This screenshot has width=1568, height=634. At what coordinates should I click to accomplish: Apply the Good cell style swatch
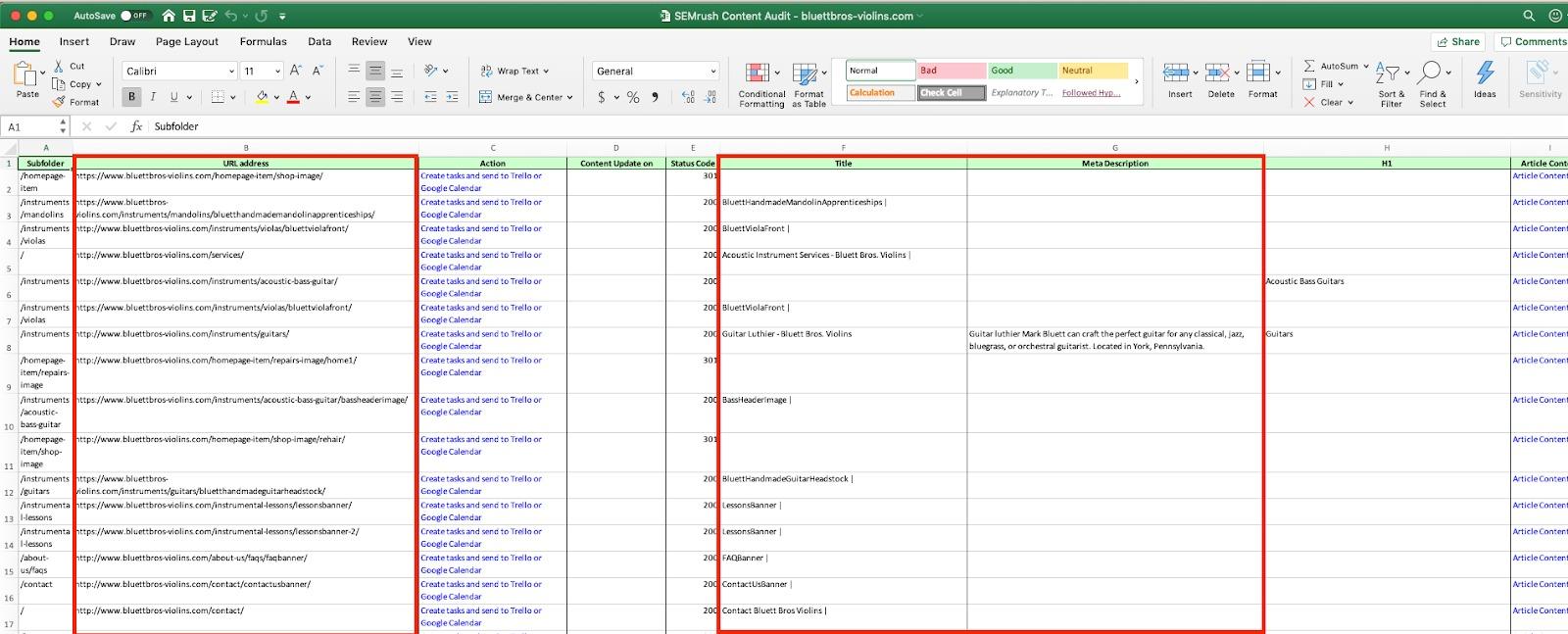[1021, 71]
